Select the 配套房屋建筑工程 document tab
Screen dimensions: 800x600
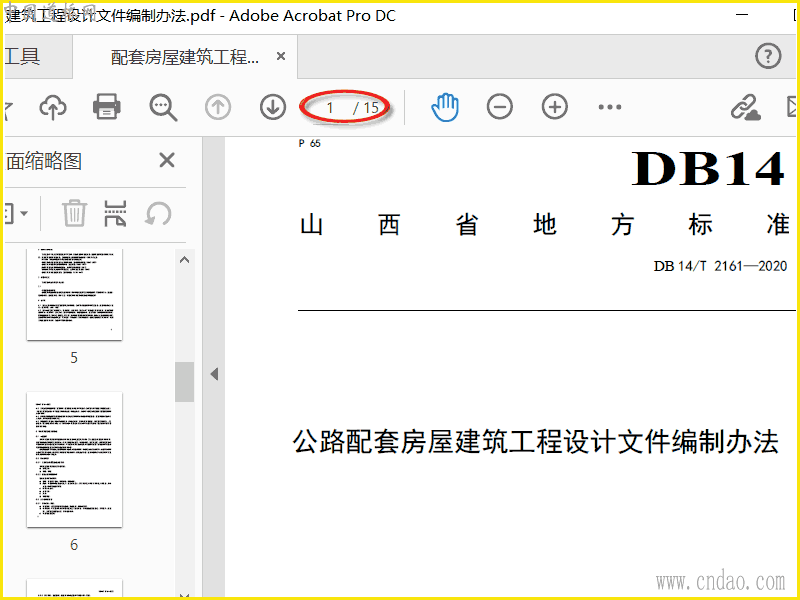pos(185,57)
